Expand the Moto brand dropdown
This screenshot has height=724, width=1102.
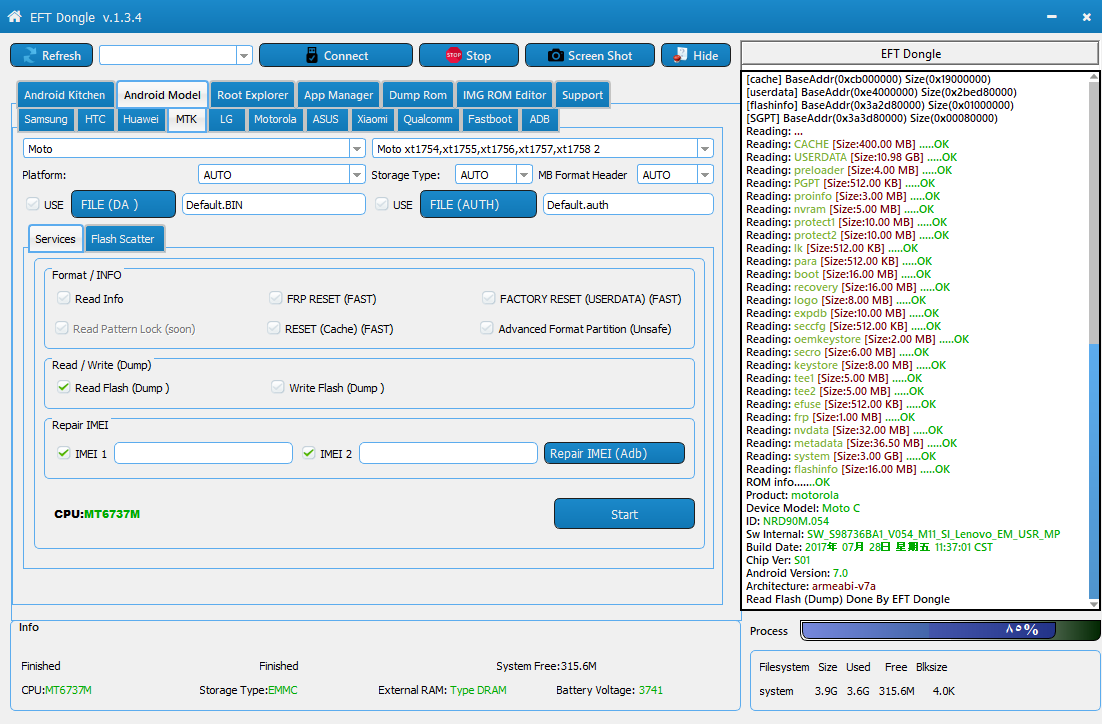coord(357,148)
